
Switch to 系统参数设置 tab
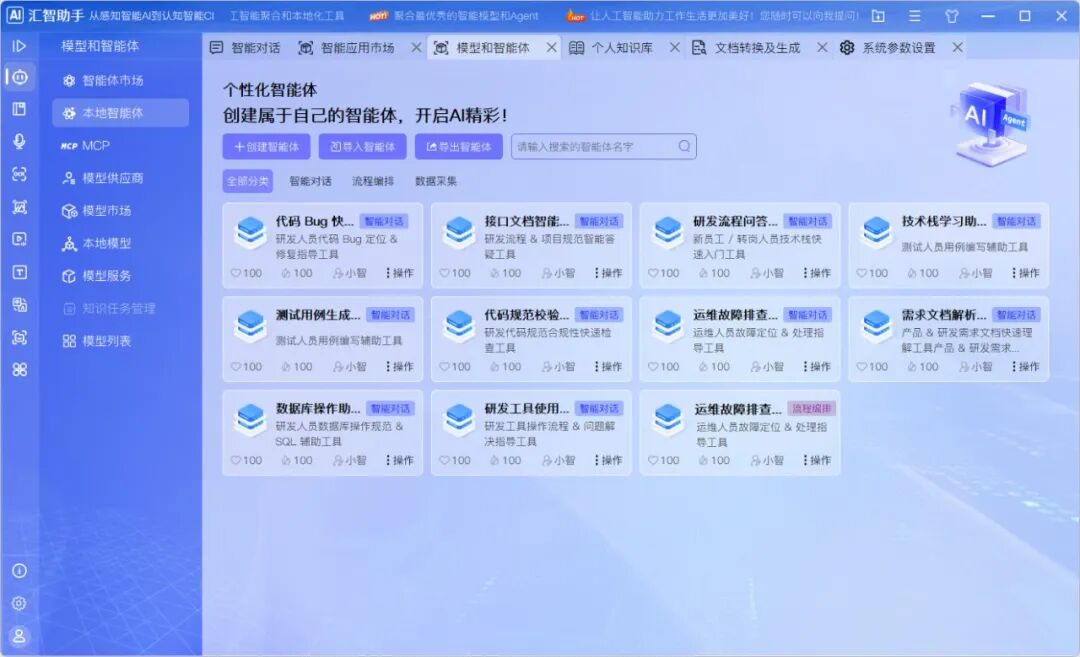point(888,48)
